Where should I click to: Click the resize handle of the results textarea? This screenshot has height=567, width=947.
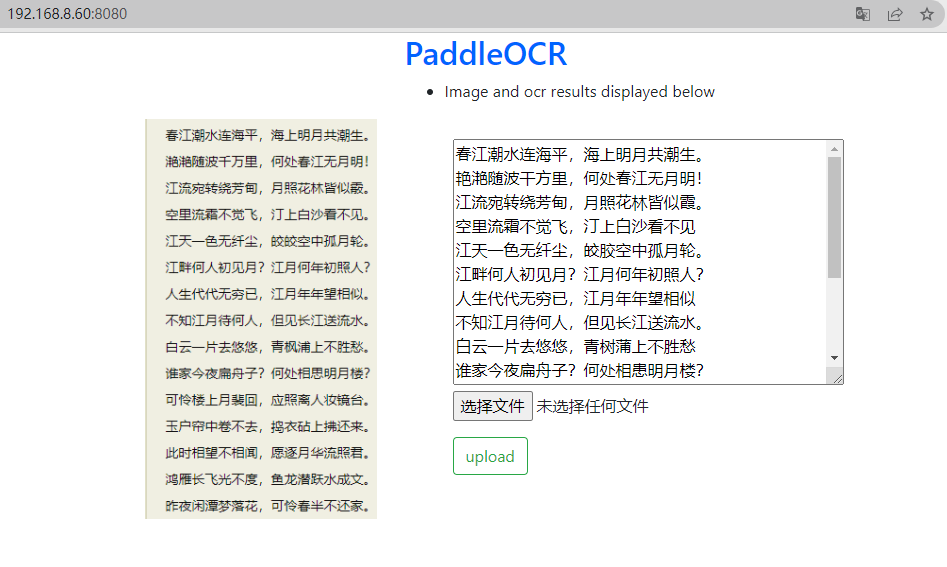coord(837,378)
